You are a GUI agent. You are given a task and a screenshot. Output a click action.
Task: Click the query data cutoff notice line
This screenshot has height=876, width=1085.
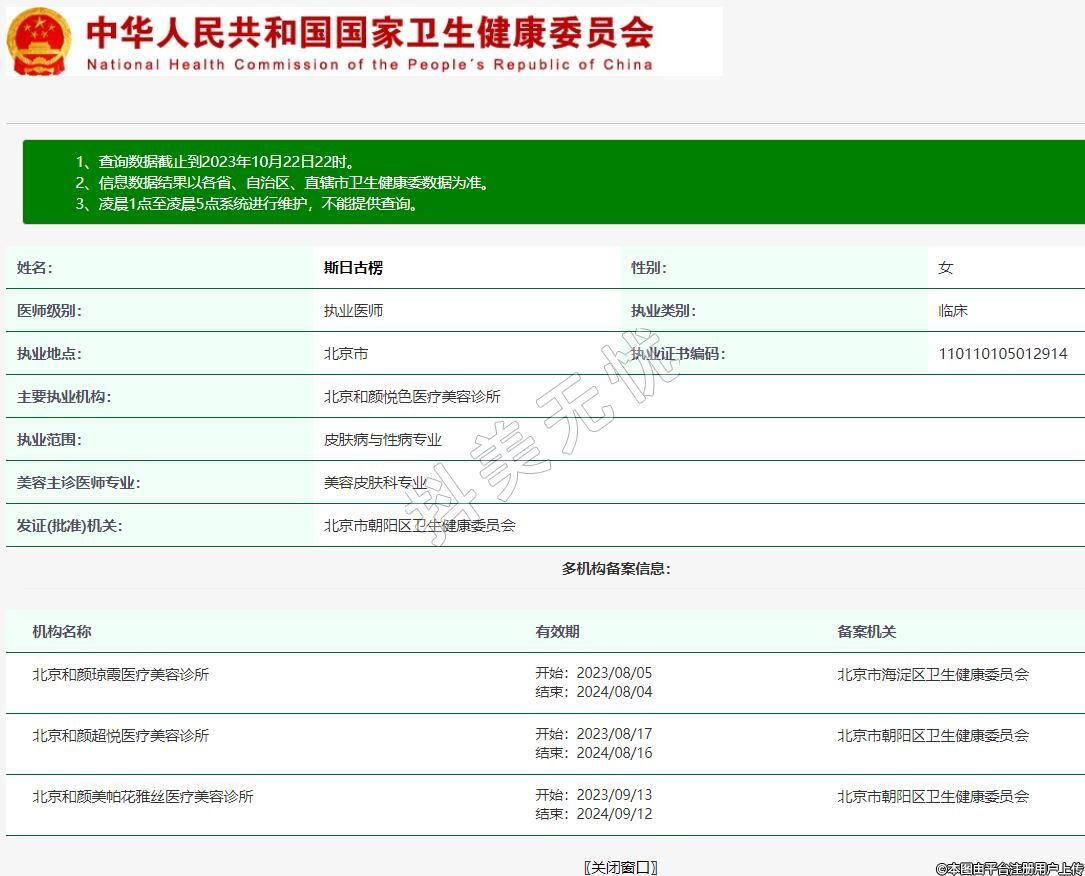coord(216,162)
